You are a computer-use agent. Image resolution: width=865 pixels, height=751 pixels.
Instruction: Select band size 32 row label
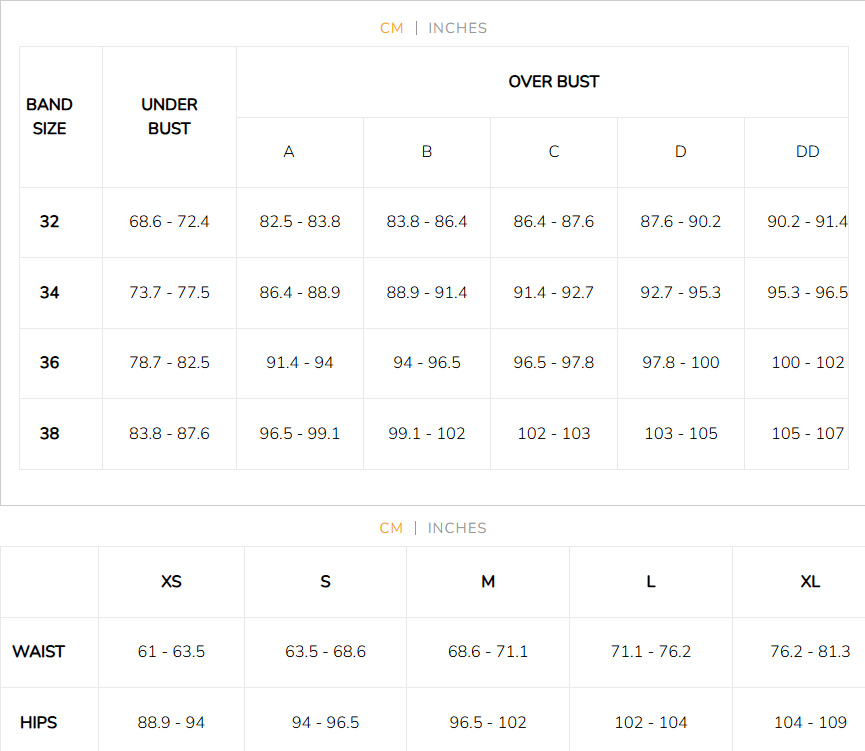(x=49, y=222)
